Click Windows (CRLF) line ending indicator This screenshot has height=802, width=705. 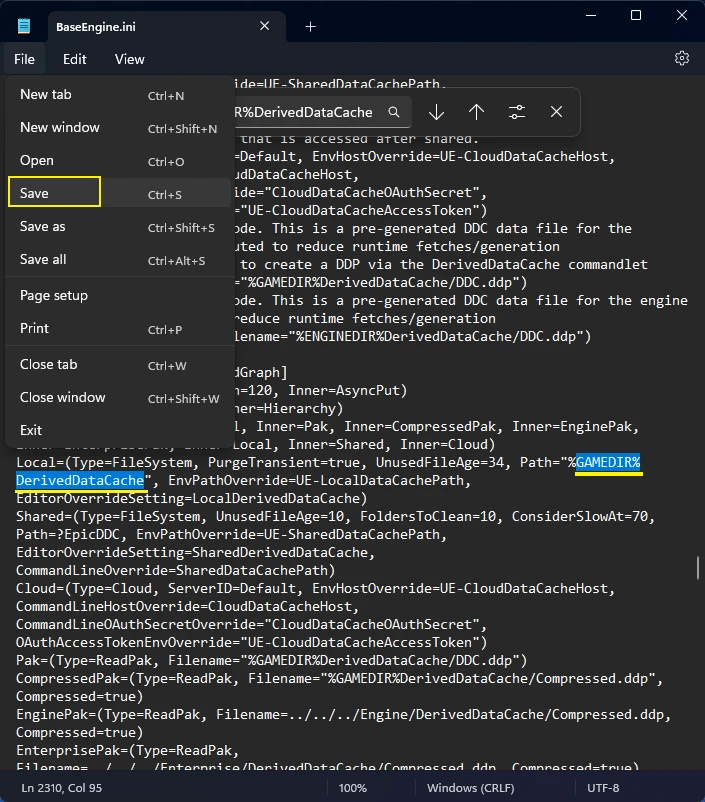[471, 788]
